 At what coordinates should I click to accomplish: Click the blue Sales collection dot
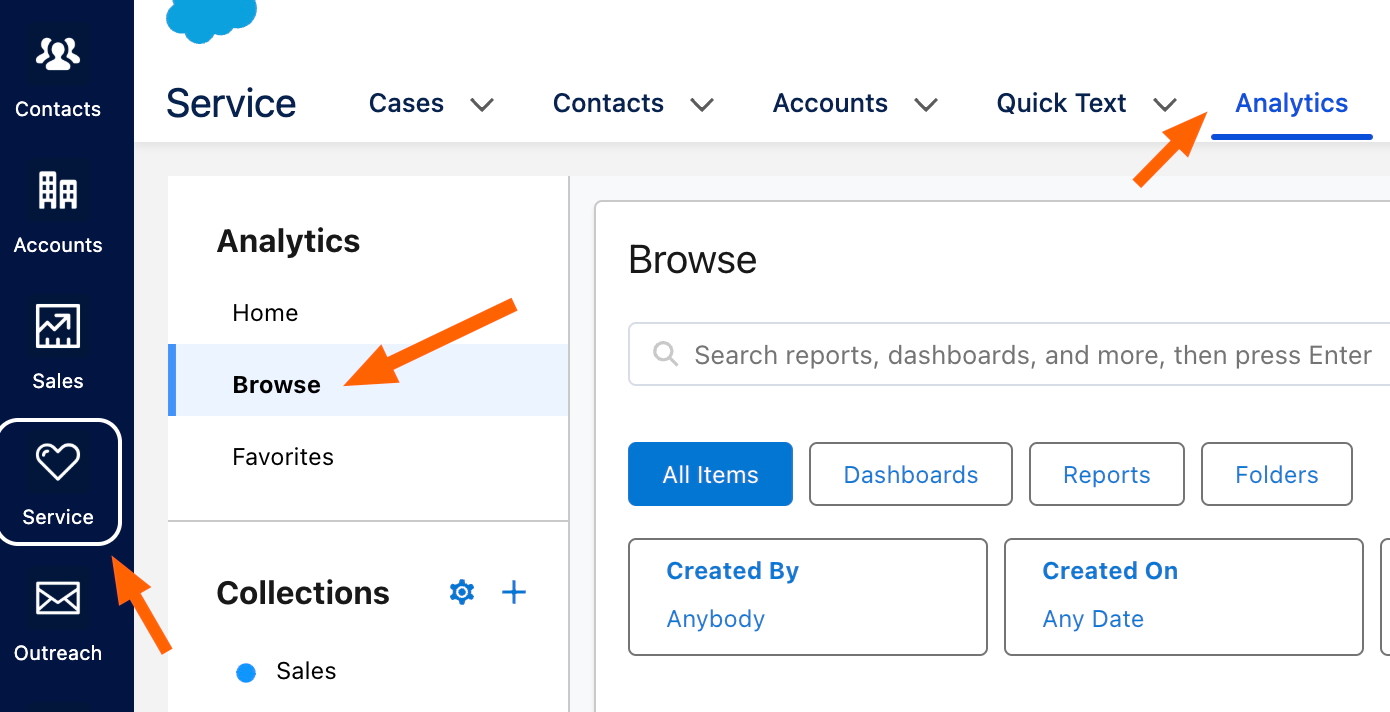tap(246, 673)
